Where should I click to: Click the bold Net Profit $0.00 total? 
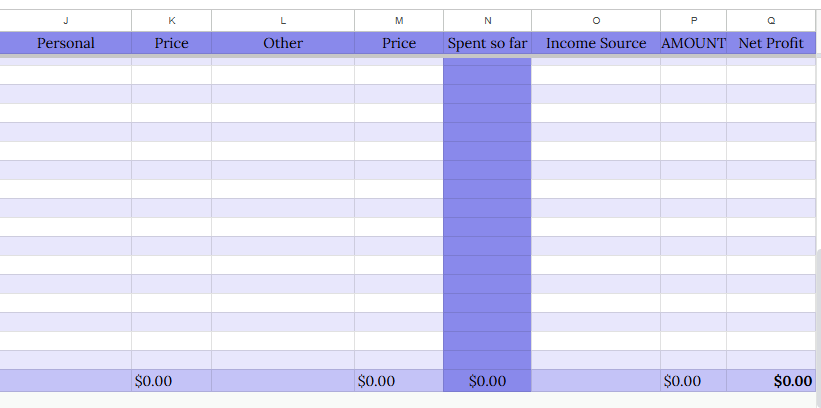(792, 381)
